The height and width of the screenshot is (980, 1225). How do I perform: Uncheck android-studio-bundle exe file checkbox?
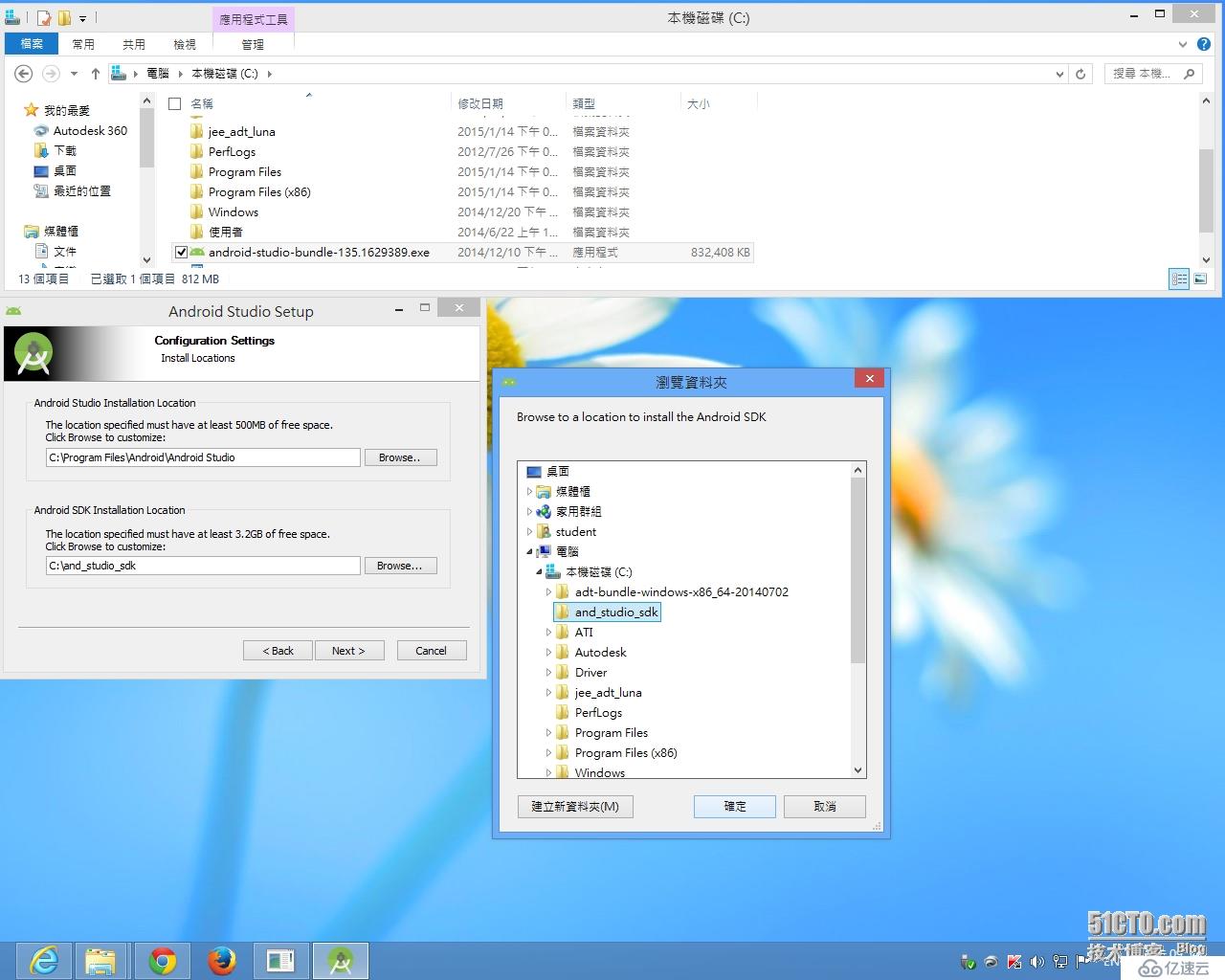(x=181, y=253)
